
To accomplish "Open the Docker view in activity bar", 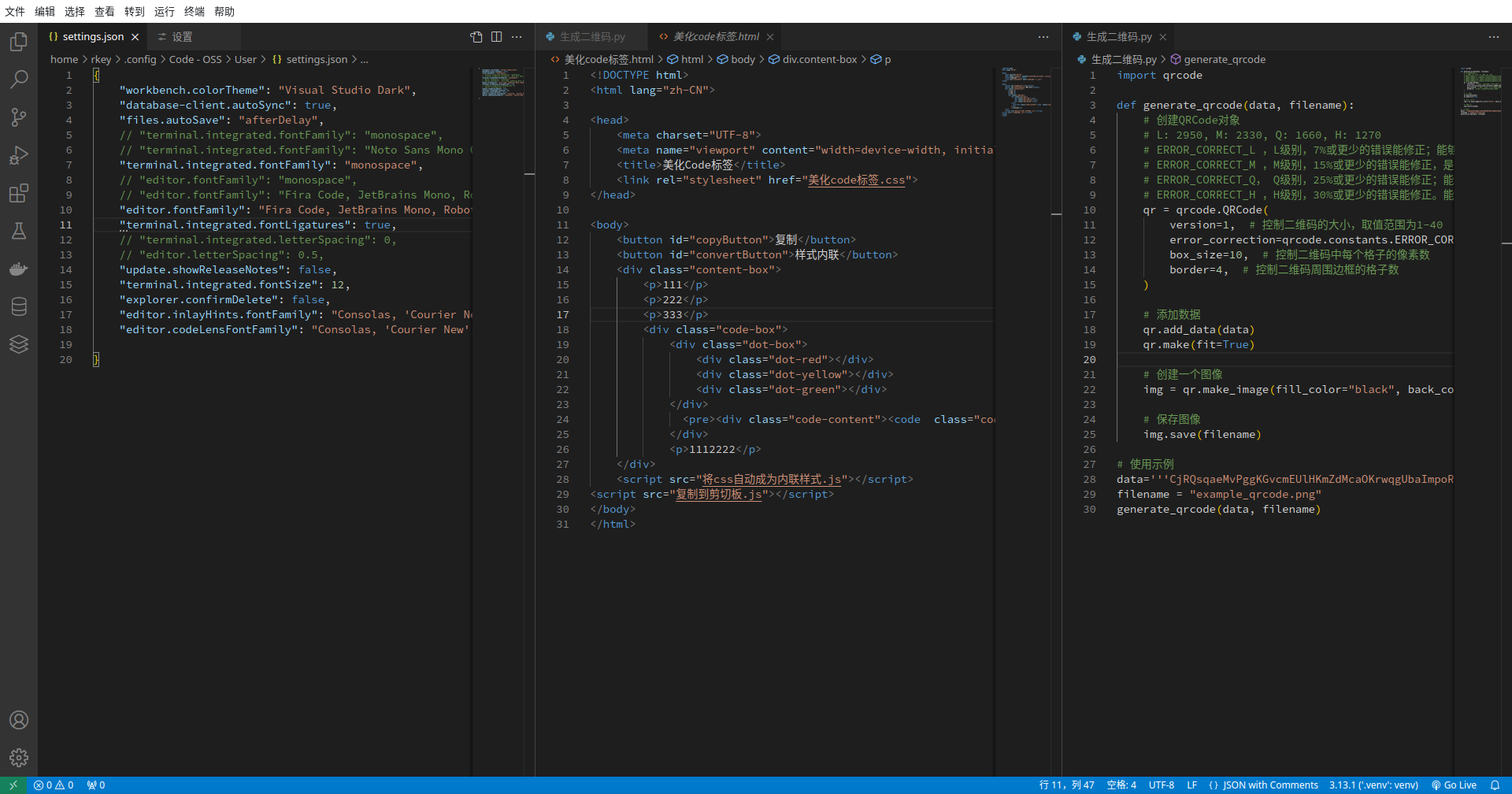I will pyautogui.click(x=19, y=269).
